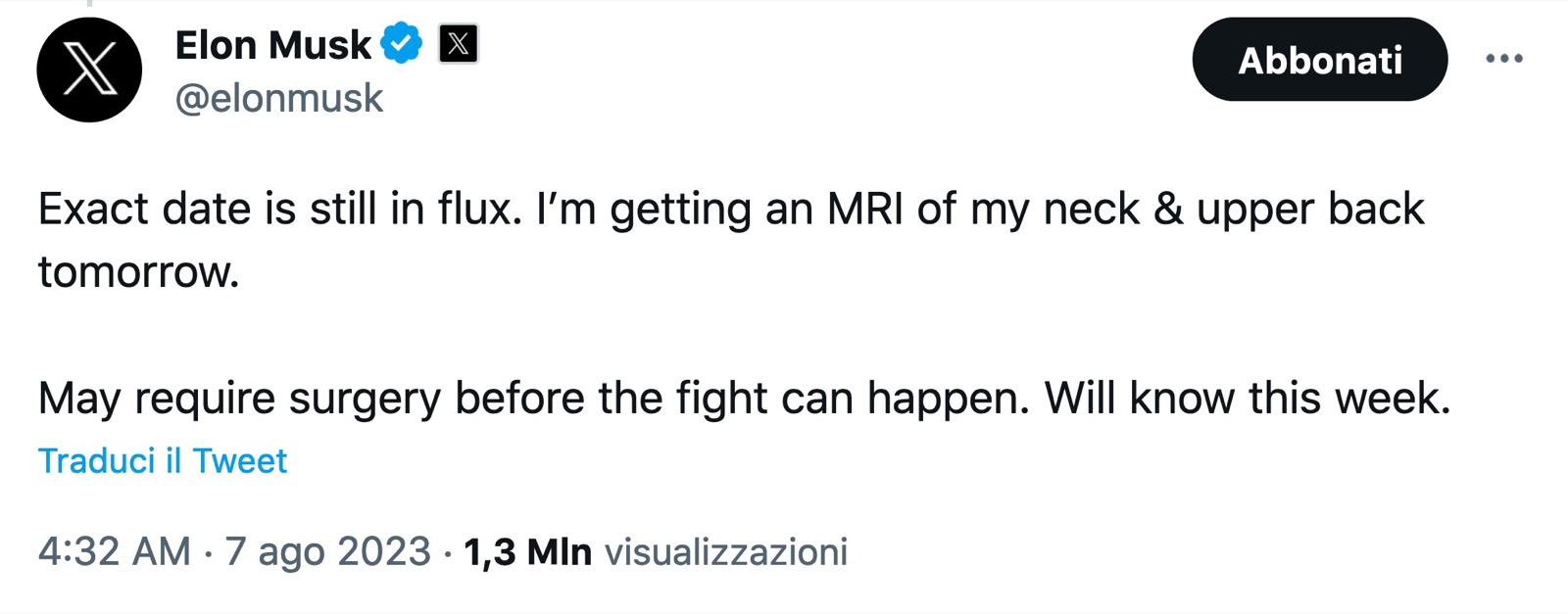The width and height of the screenshot is (1568, 614).
Task: Click the Traduci il Tweet link
Action: pyautogui.click(x=163, y=460)
